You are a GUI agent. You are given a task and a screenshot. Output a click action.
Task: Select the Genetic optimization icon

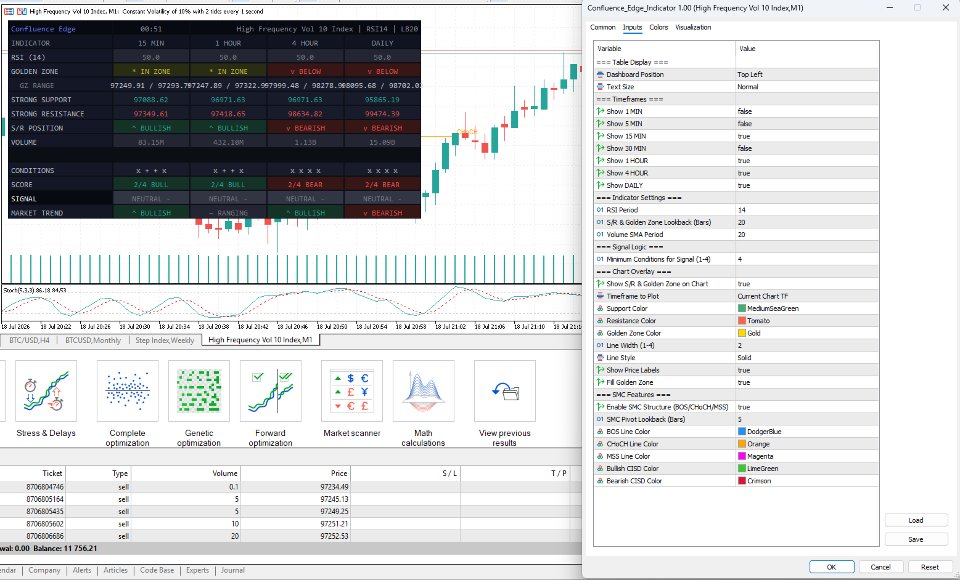pos(199,391)
